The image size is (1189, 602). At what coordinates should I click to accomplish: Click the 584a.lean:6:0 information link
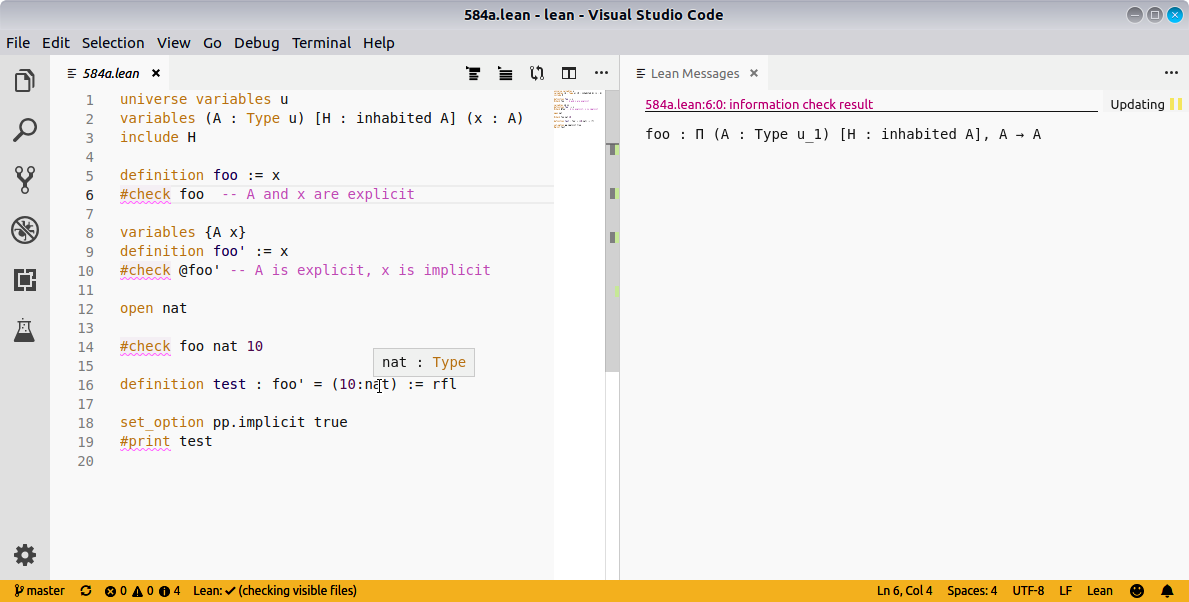pos(758,104)
